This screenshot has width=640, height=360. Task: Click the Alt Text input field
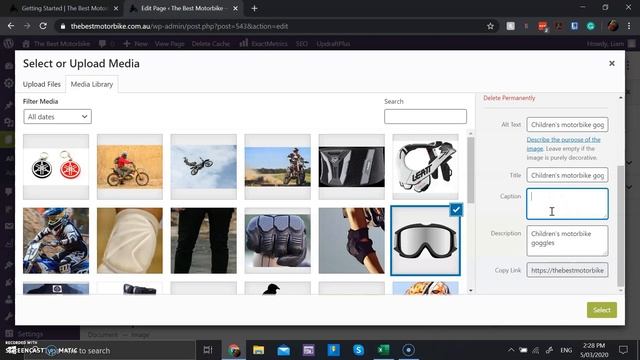(567, 125)
